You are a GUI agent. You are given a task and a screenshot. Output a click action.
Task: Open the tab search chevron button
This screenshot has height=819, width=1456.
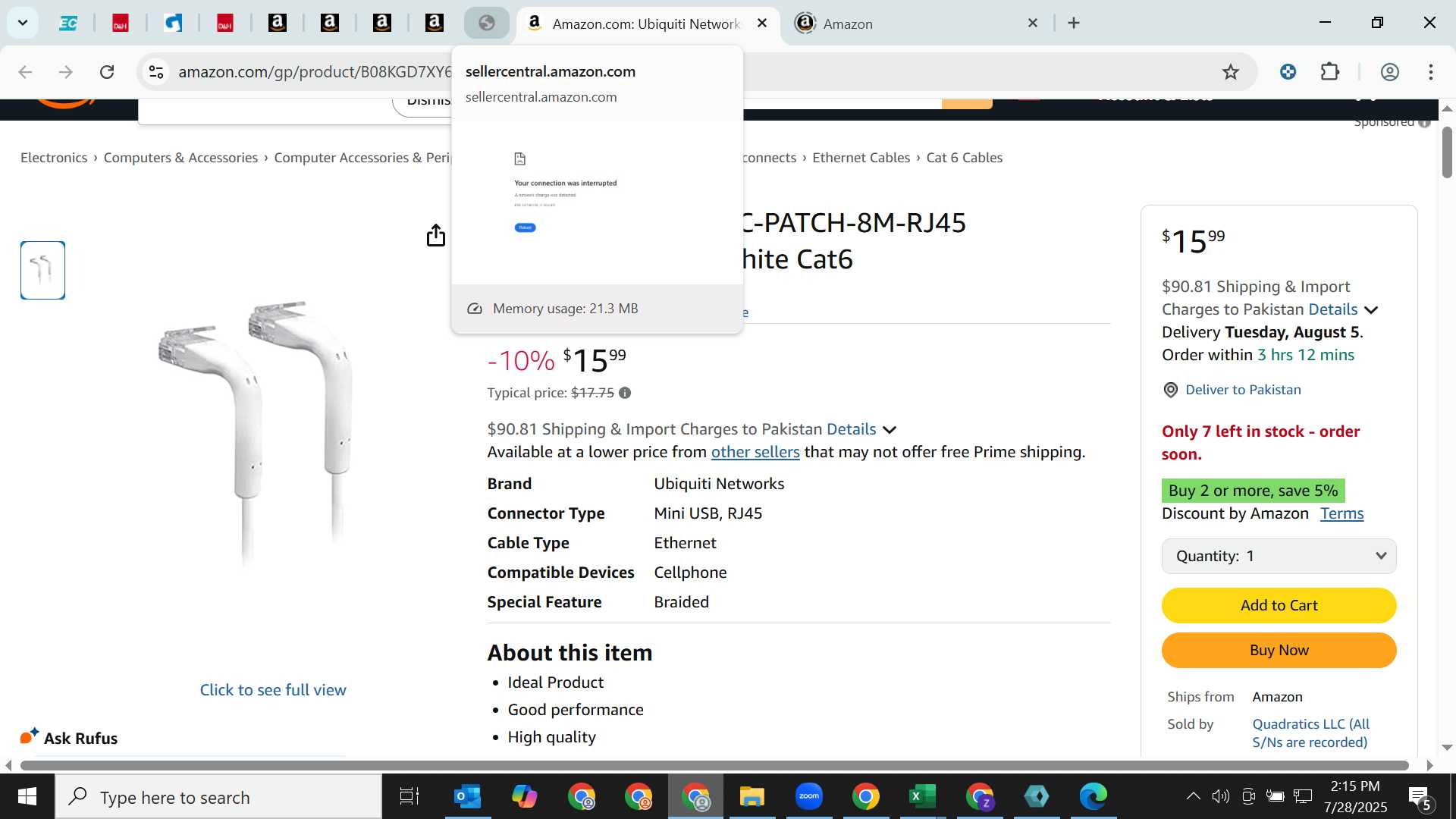(x=23, y=23)
